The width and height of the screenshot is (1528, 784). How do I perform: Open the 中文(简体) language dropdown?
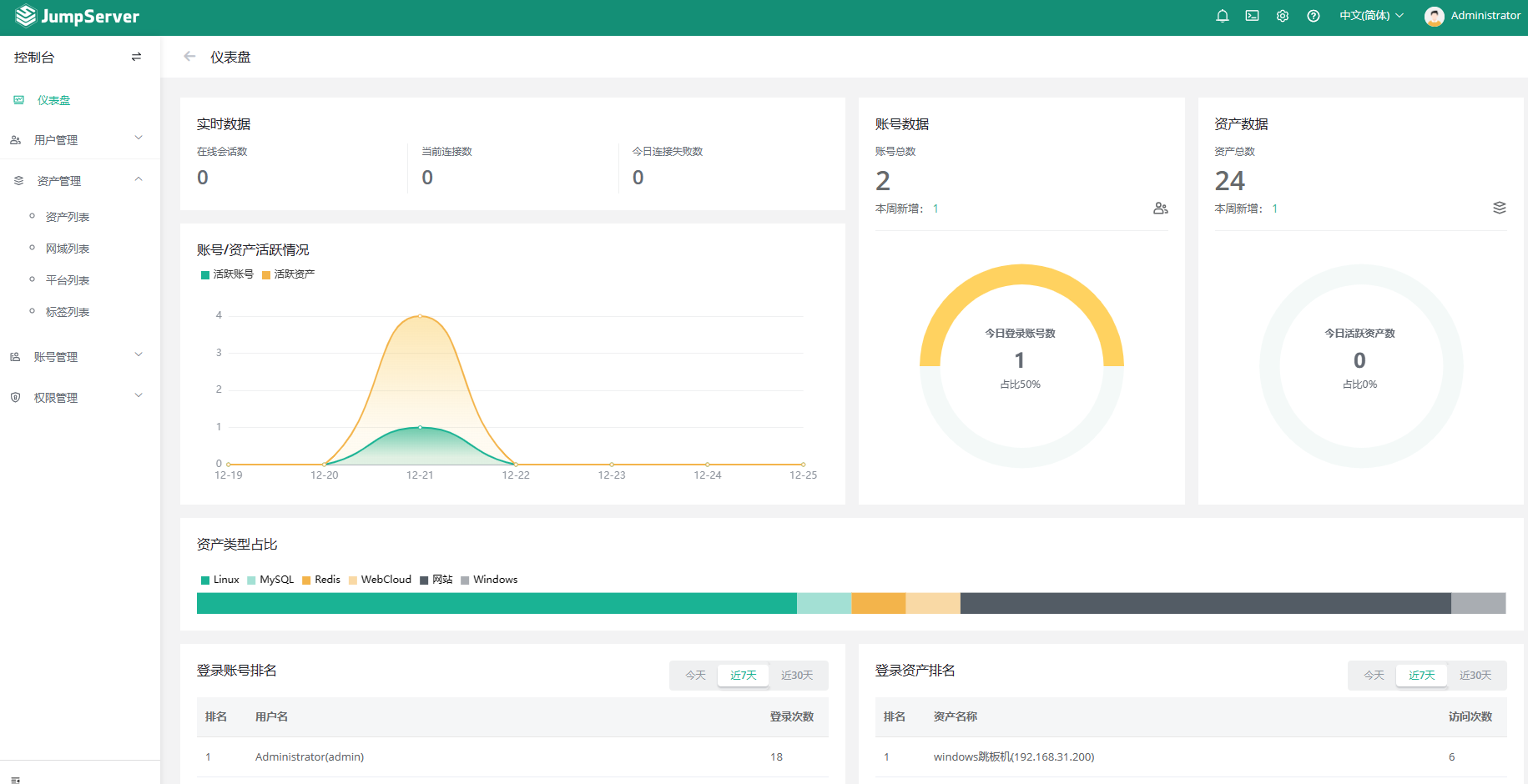[1371, 16]
